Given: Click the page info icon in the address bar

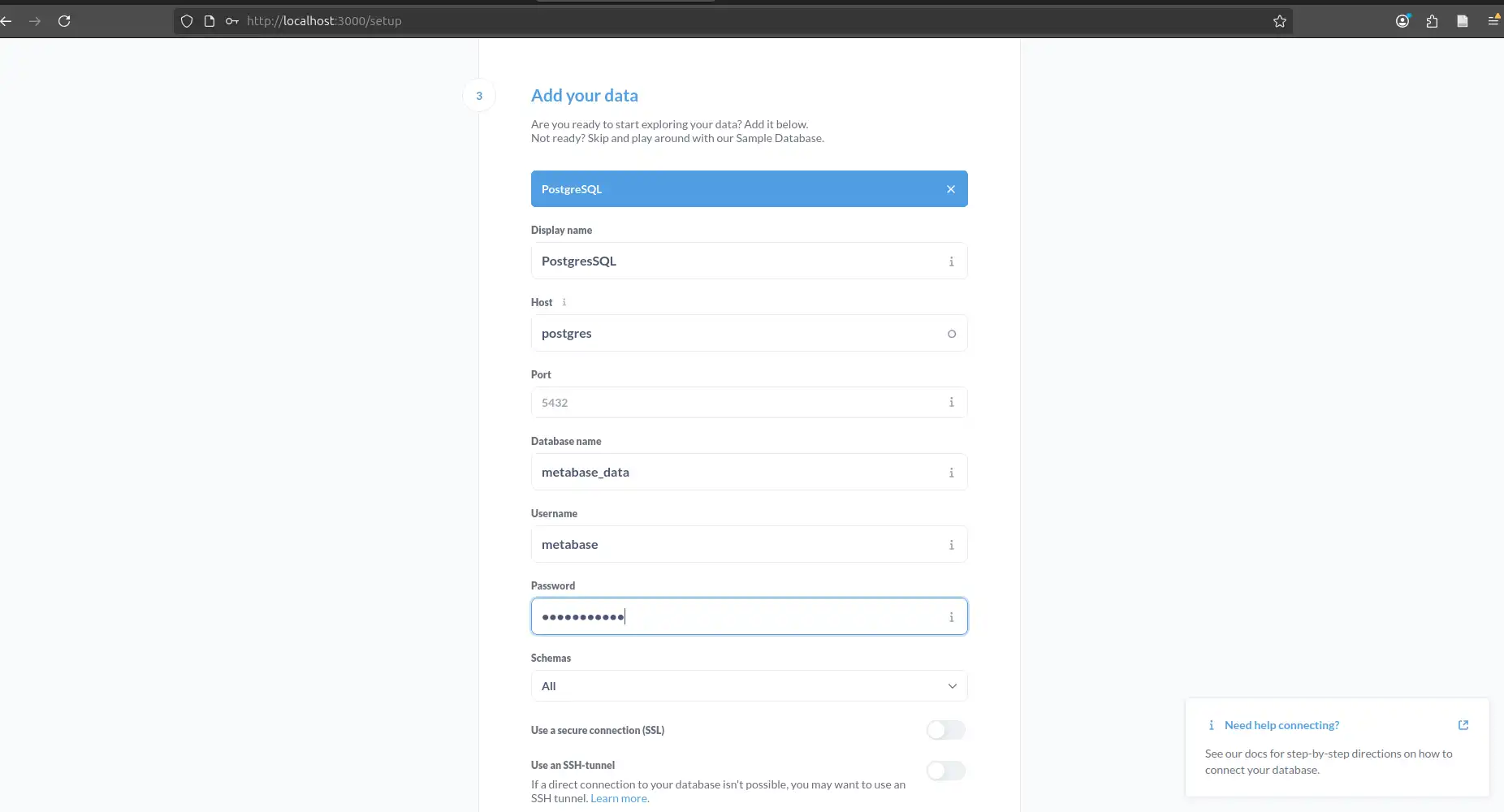Looking at the screenshot, I should tap(210, 21).
